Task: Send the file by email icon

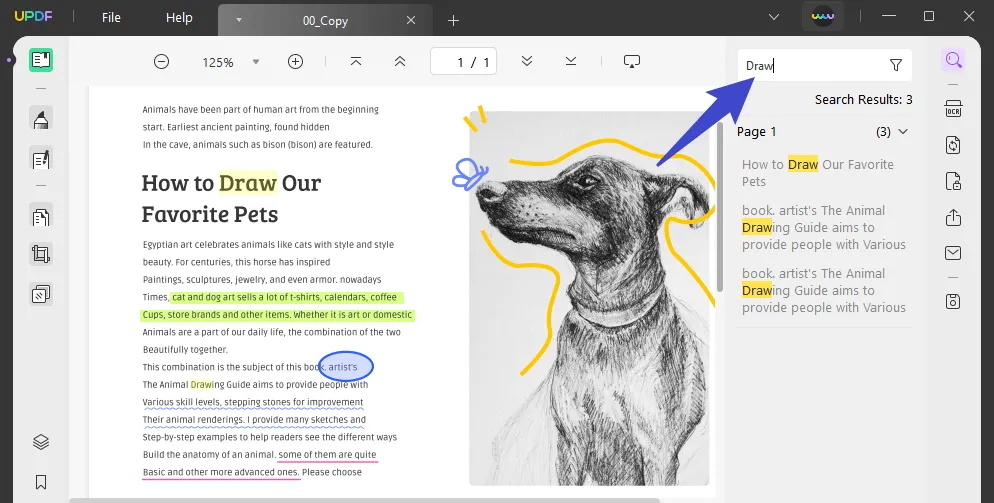Action: click(x=953, y=253)
